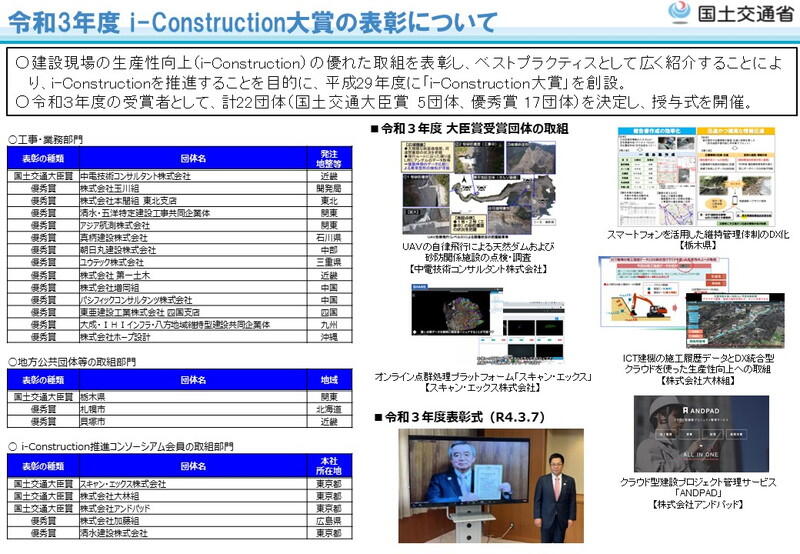Click the heading ○地方公共団体等の取組部門
The width and height of the screenshot is (800, 554).
click(x=72, y=362)
